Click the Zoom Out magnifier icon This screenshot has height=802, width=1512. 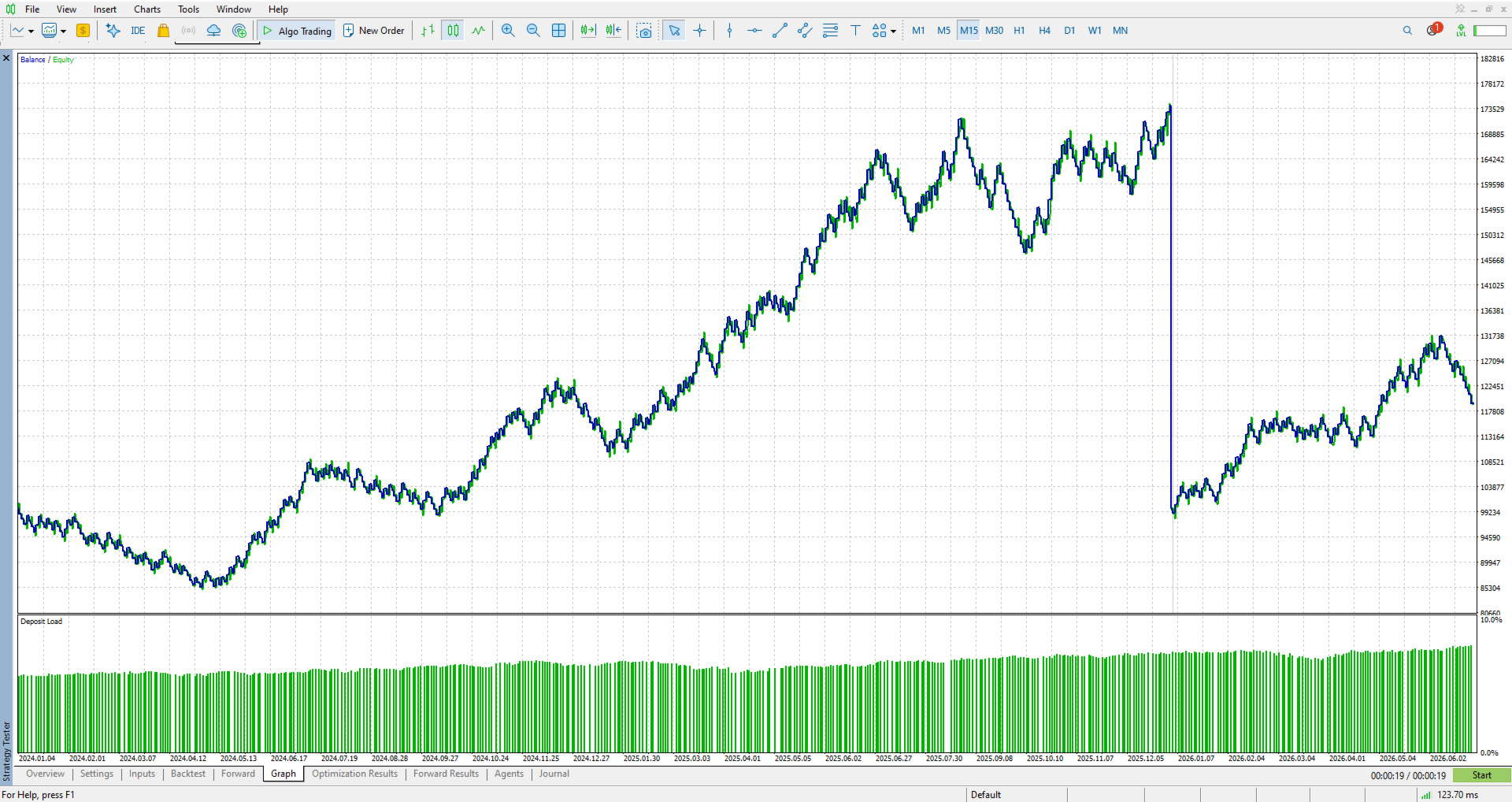(533, 31)
